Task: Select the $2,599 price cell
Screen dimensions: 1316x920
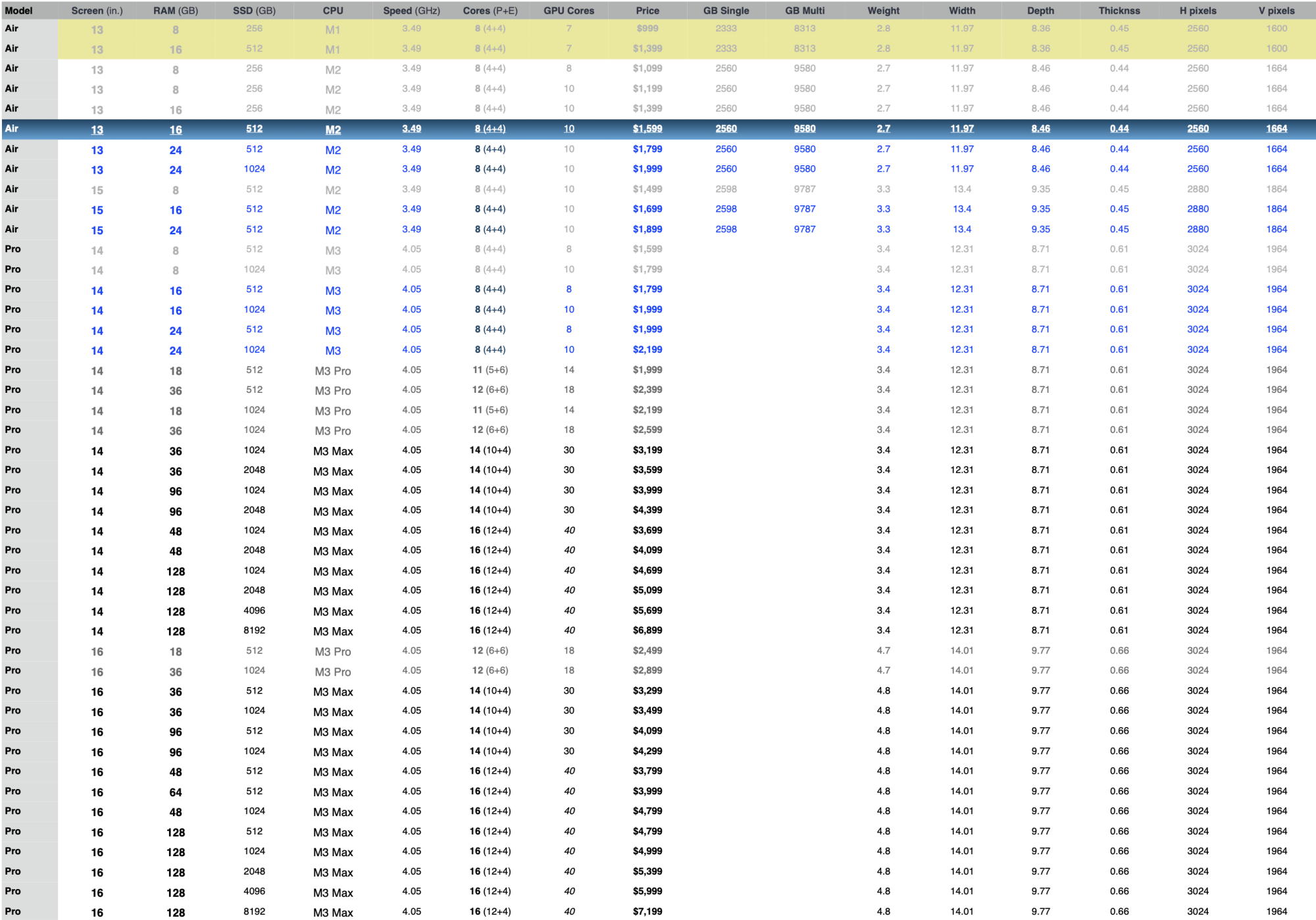Action: point(647,430)
